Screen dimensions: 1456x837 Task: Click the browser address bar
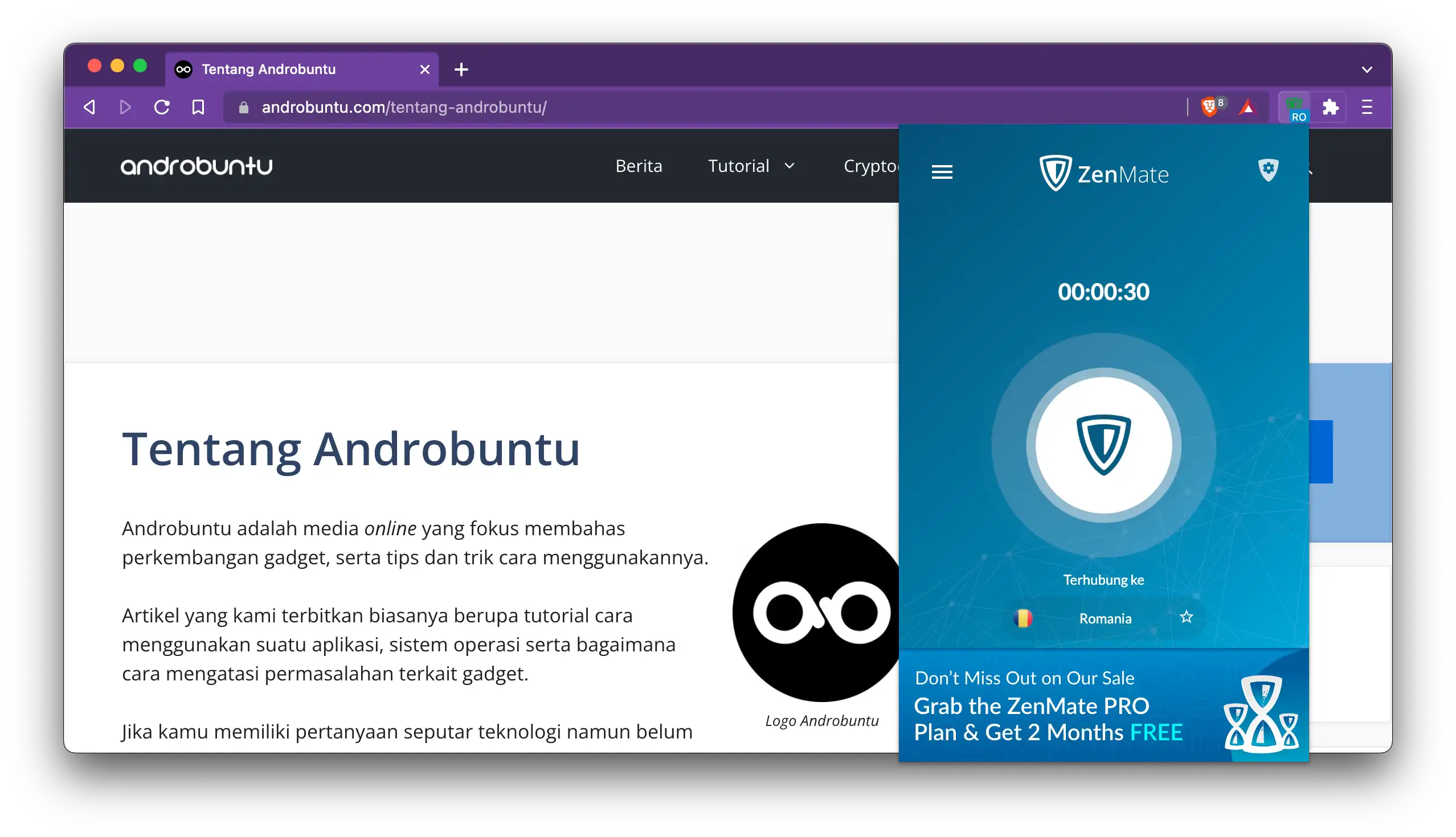[x=518, y=107]
